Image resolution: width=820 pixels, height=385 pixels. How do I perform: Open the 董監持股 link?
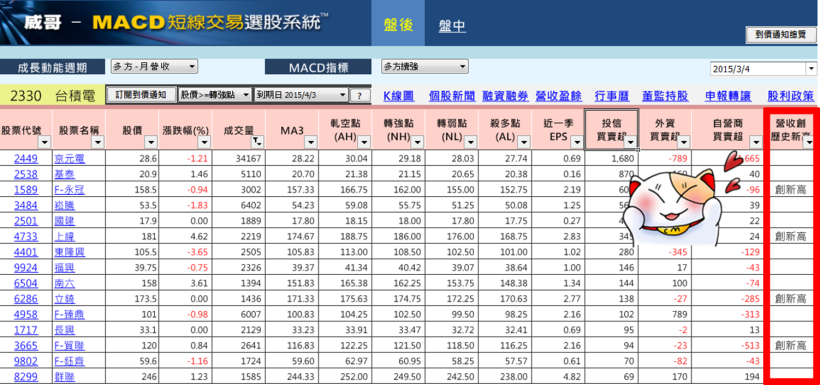665,96
